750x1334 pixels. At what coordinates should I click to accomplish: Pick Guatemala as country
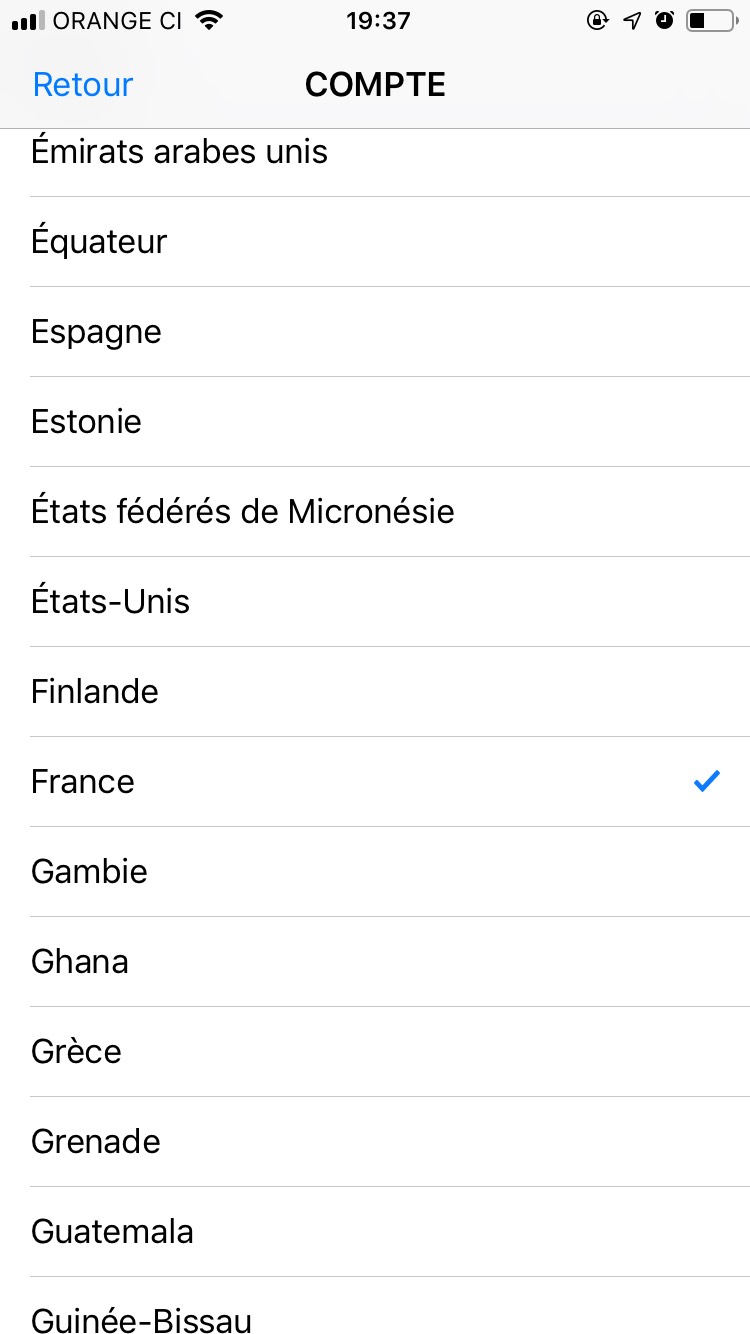tap(112, 1232)
